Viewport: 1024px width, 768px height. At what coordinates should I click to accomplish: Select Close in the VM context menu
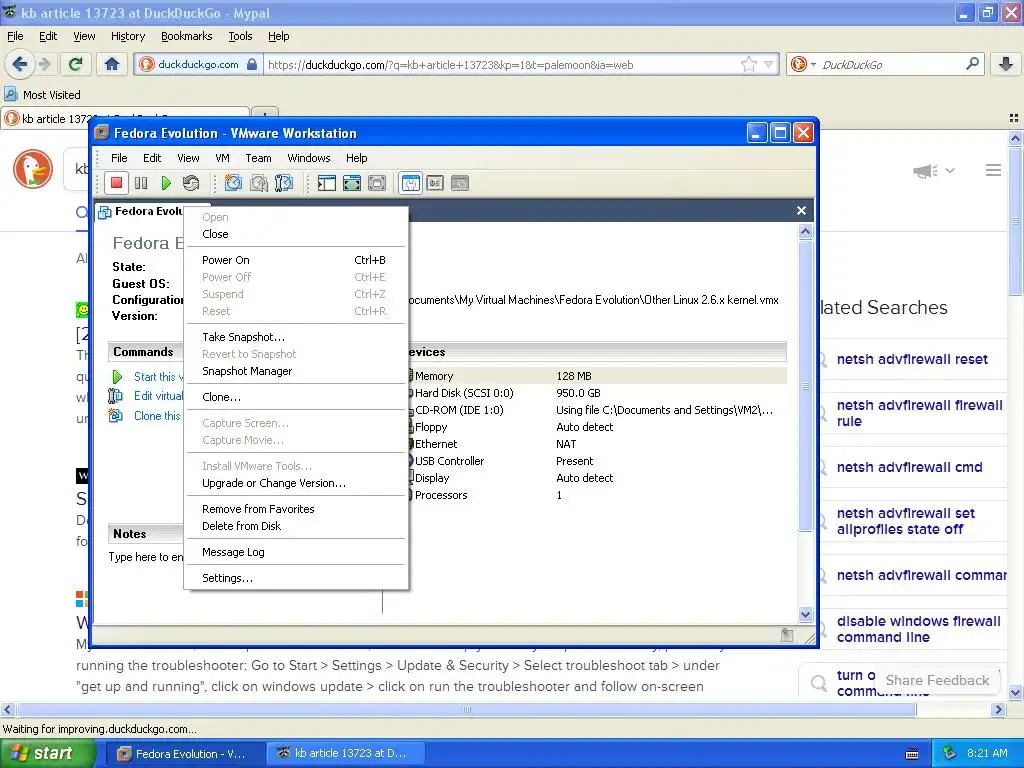pyautogui.click(x=295, y=234)
